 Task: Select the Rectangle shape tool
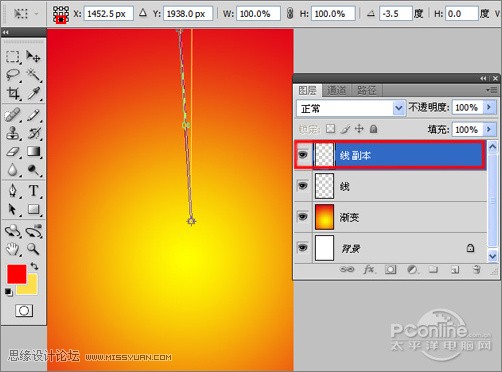coord(33,209)
